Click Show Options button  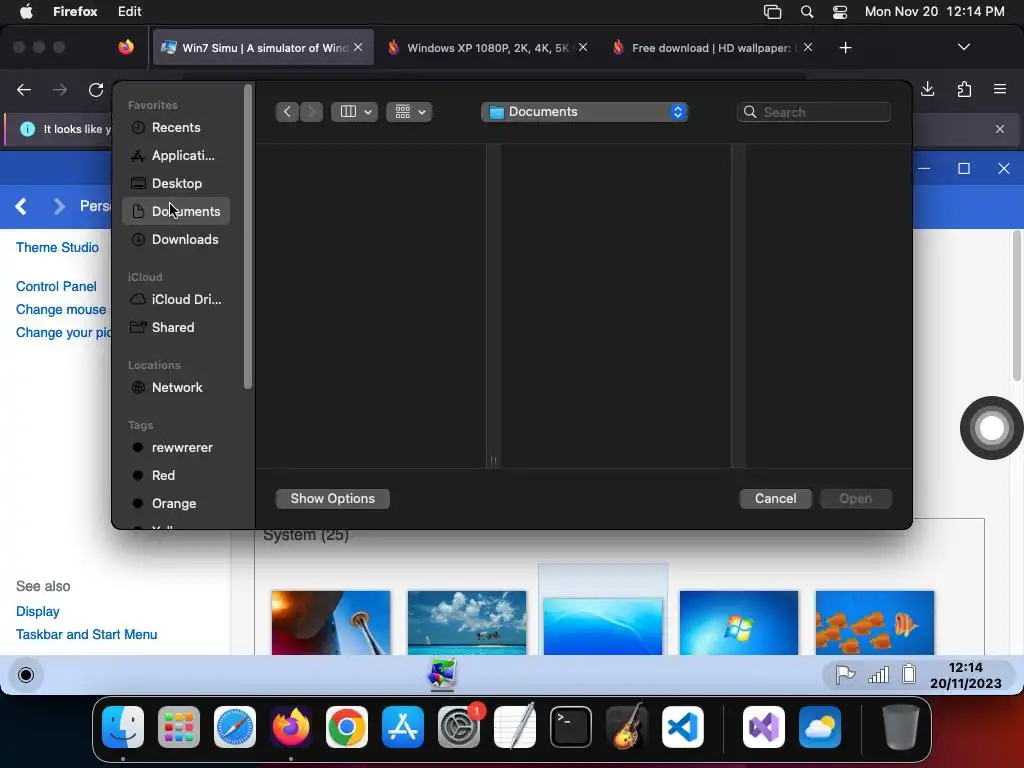332,499
